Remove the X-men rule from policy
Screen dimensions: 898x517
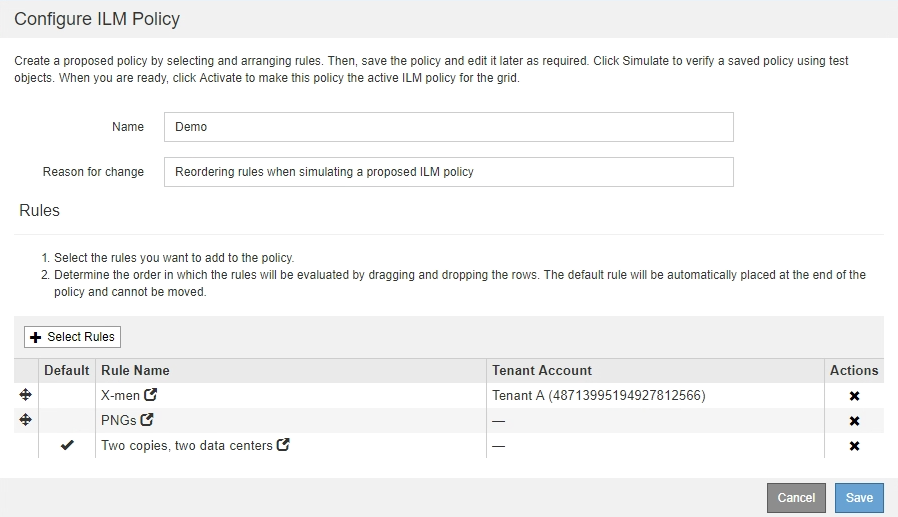pyautogui.click(x=854, y=396)
